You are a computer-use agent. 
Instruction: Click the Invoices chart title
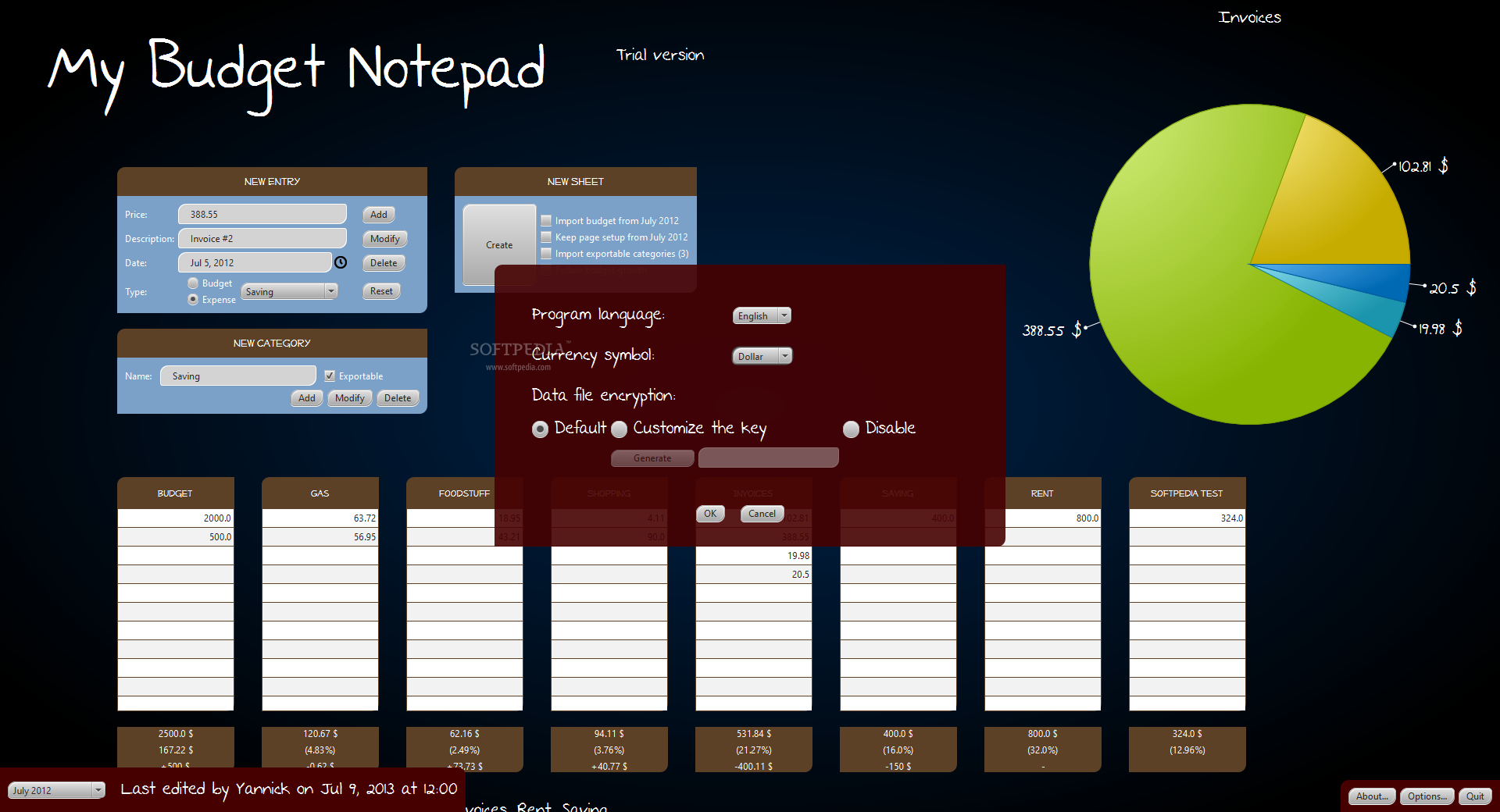[x=1250, y=17]
